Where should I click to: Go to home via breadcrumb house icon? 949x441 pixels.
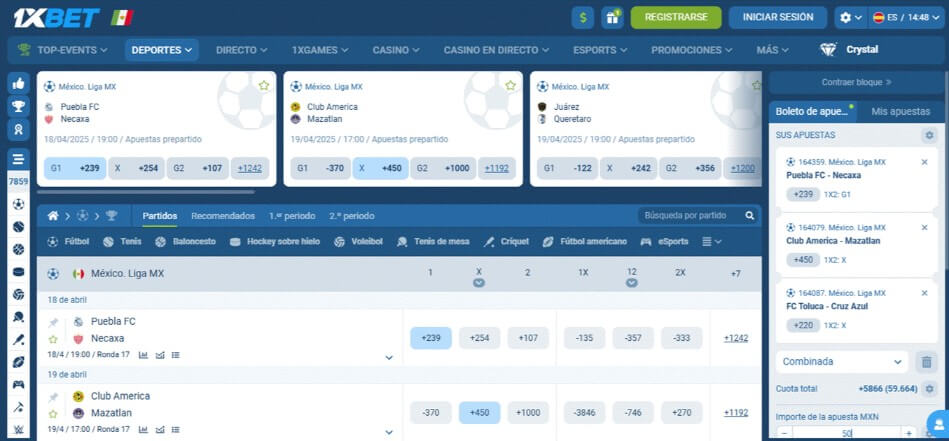(53, 215)
